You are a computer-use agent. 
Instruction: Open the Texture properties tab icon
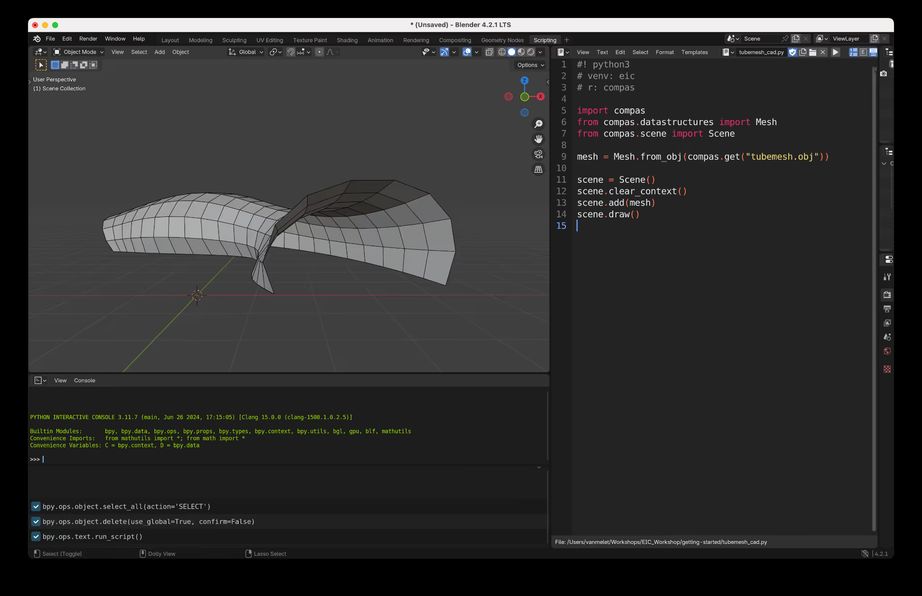(888, 369)
